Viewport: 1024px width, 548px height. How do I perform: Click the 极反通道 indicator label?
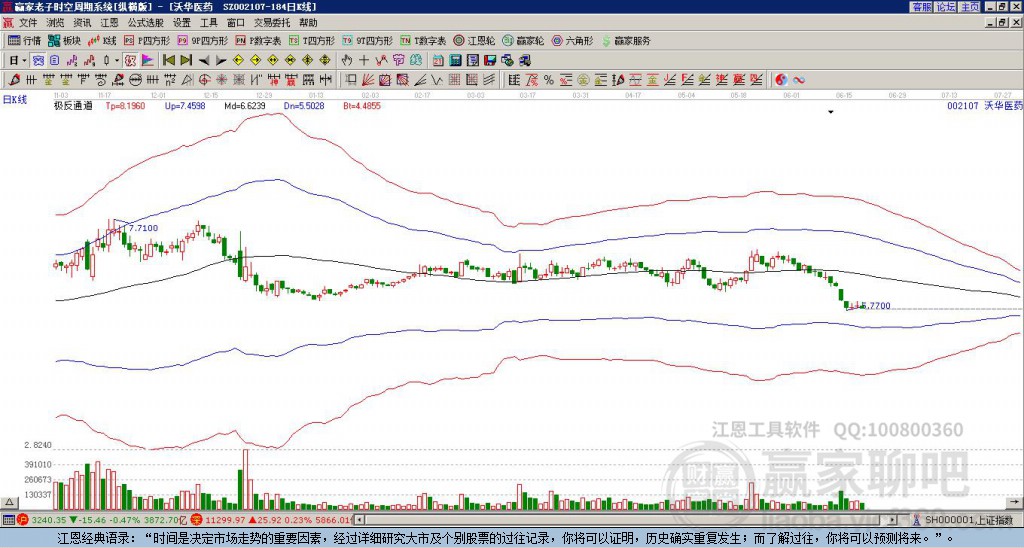(73, 105)
